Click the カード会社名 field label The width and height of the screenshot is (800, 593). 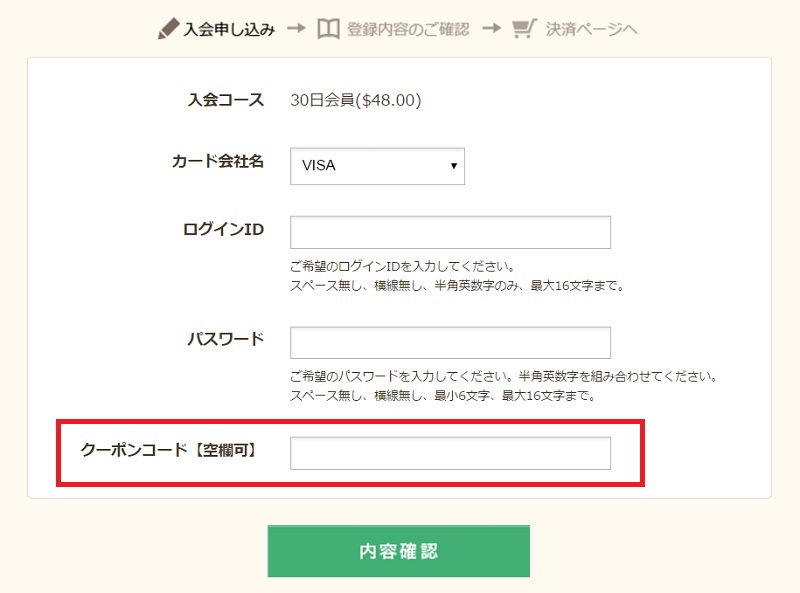point(218,161)
